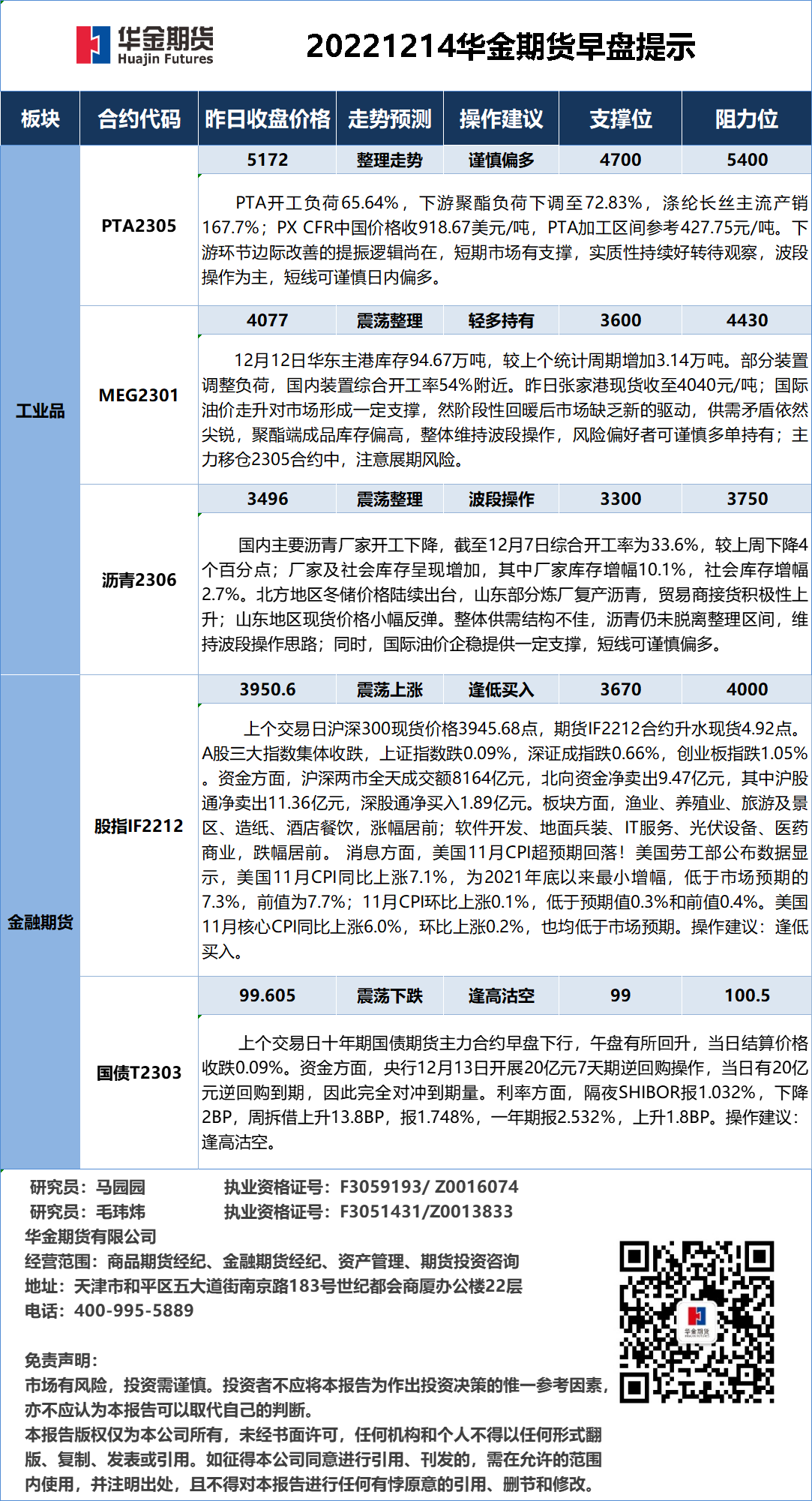Screen dimensions: 812x1501
Task: Click IF2212 trend cell 震荡上涨
Action: point(390,689)
